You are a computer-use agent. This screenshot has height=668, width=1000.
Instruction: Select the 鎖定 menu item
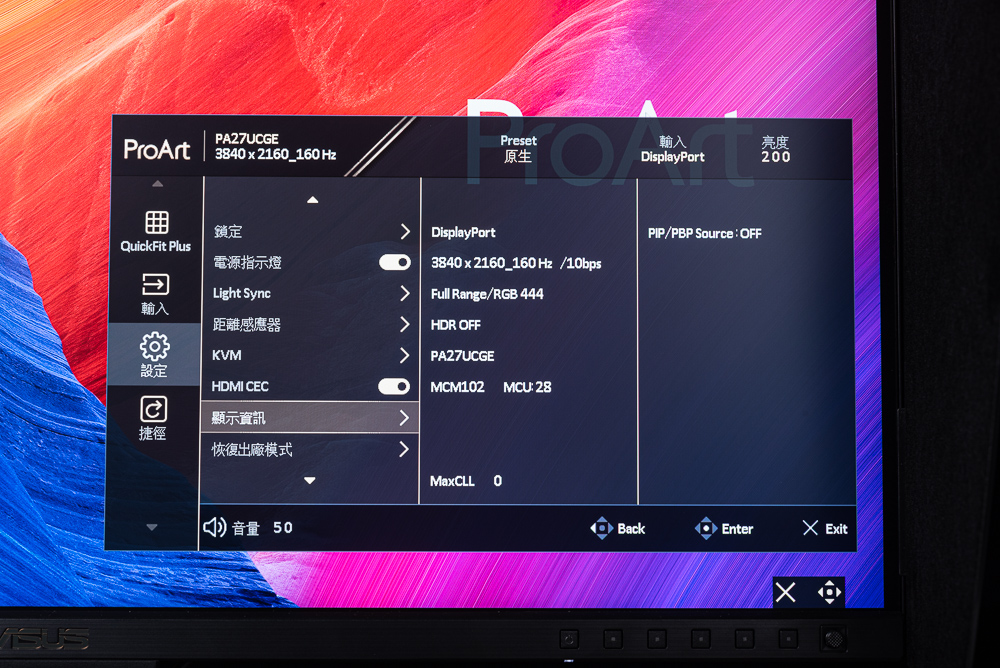pos(311,231)
